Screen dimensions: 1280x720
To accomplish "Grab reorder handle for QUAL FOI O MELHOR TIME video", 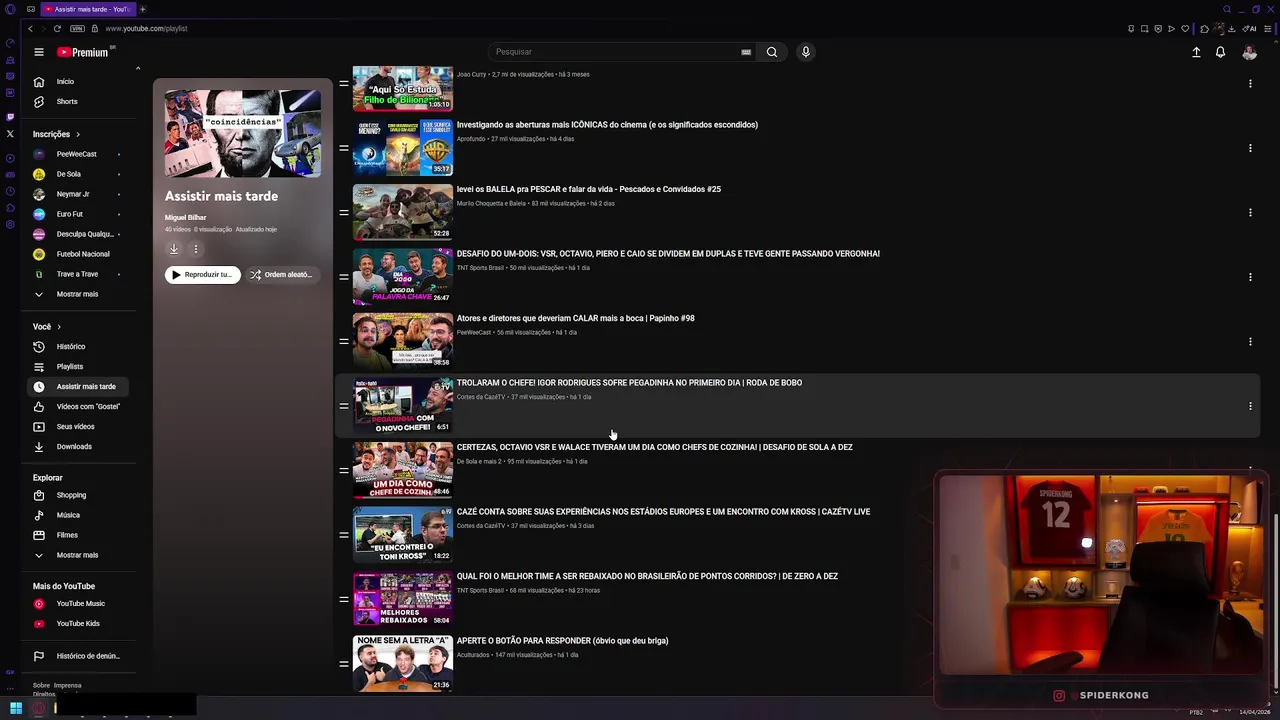I will (344, 599).
